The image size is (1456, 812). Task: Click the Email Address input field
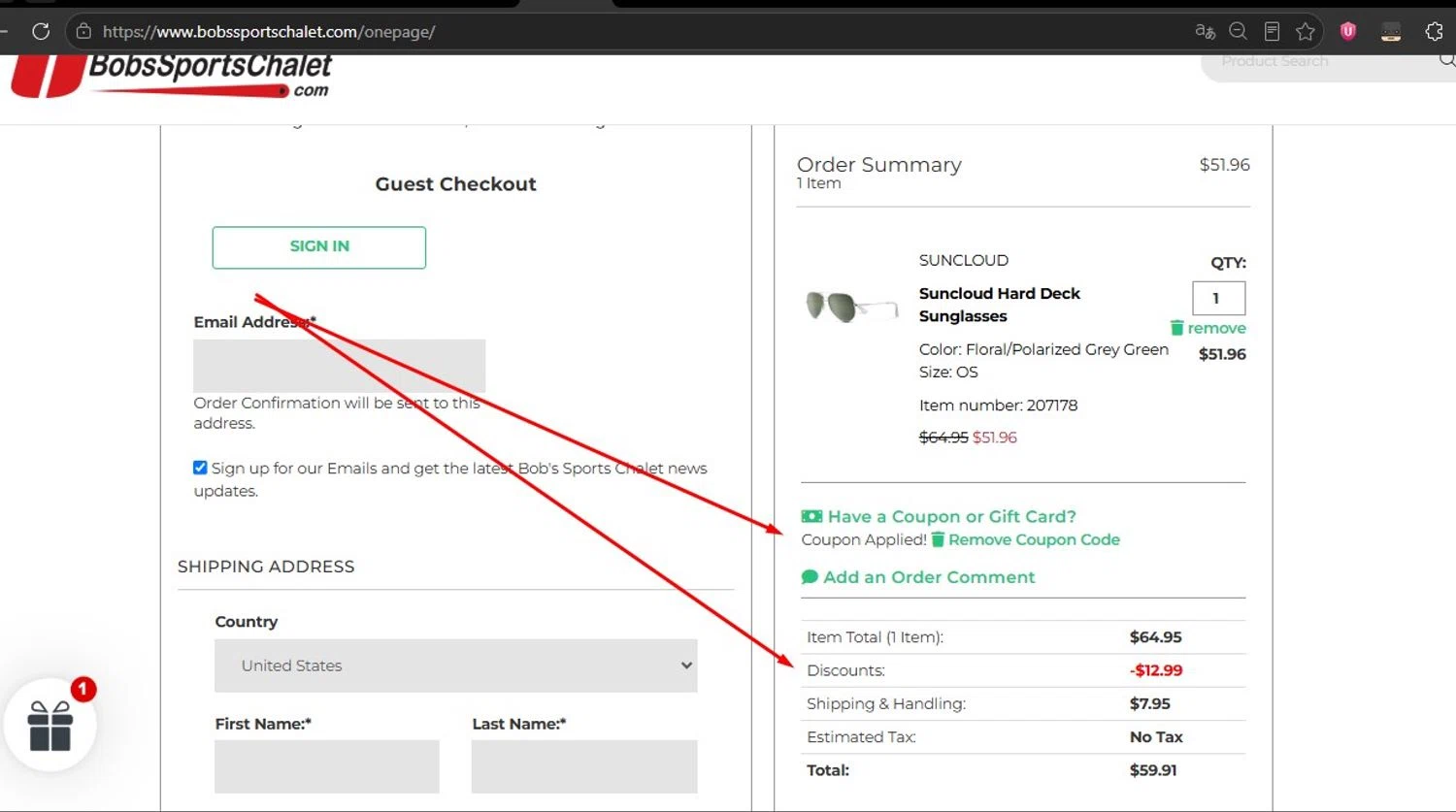340,366
